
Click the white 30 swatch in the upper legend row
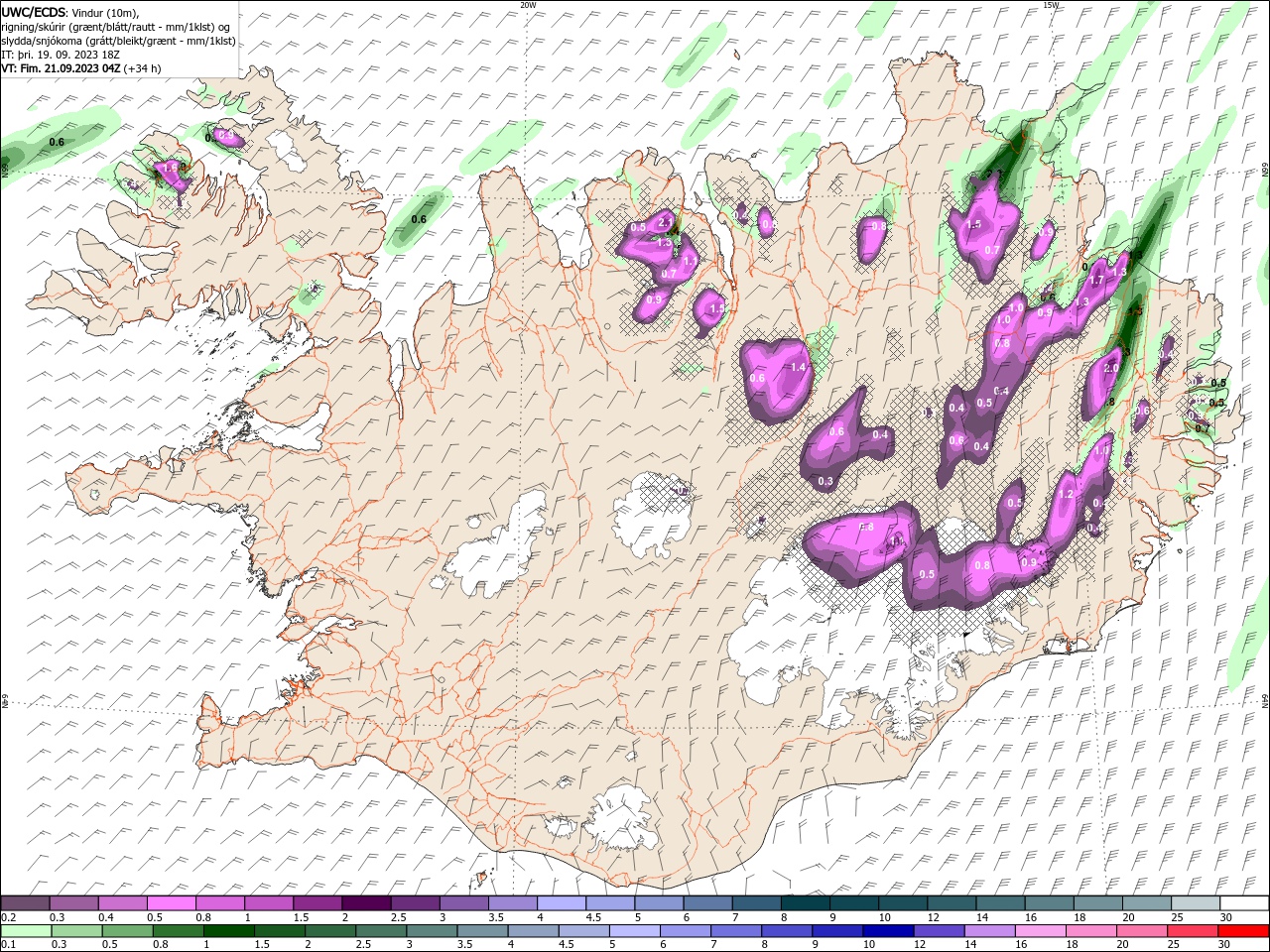click(1243, 903)
